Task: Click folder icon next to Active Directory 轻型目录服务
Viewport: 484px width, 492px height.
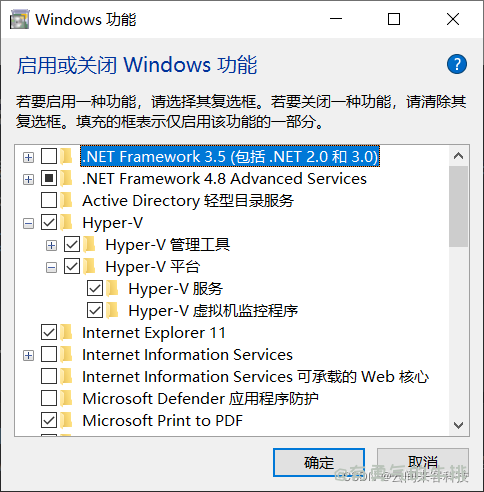Action: pyautogui.click(x=66, y=201)
